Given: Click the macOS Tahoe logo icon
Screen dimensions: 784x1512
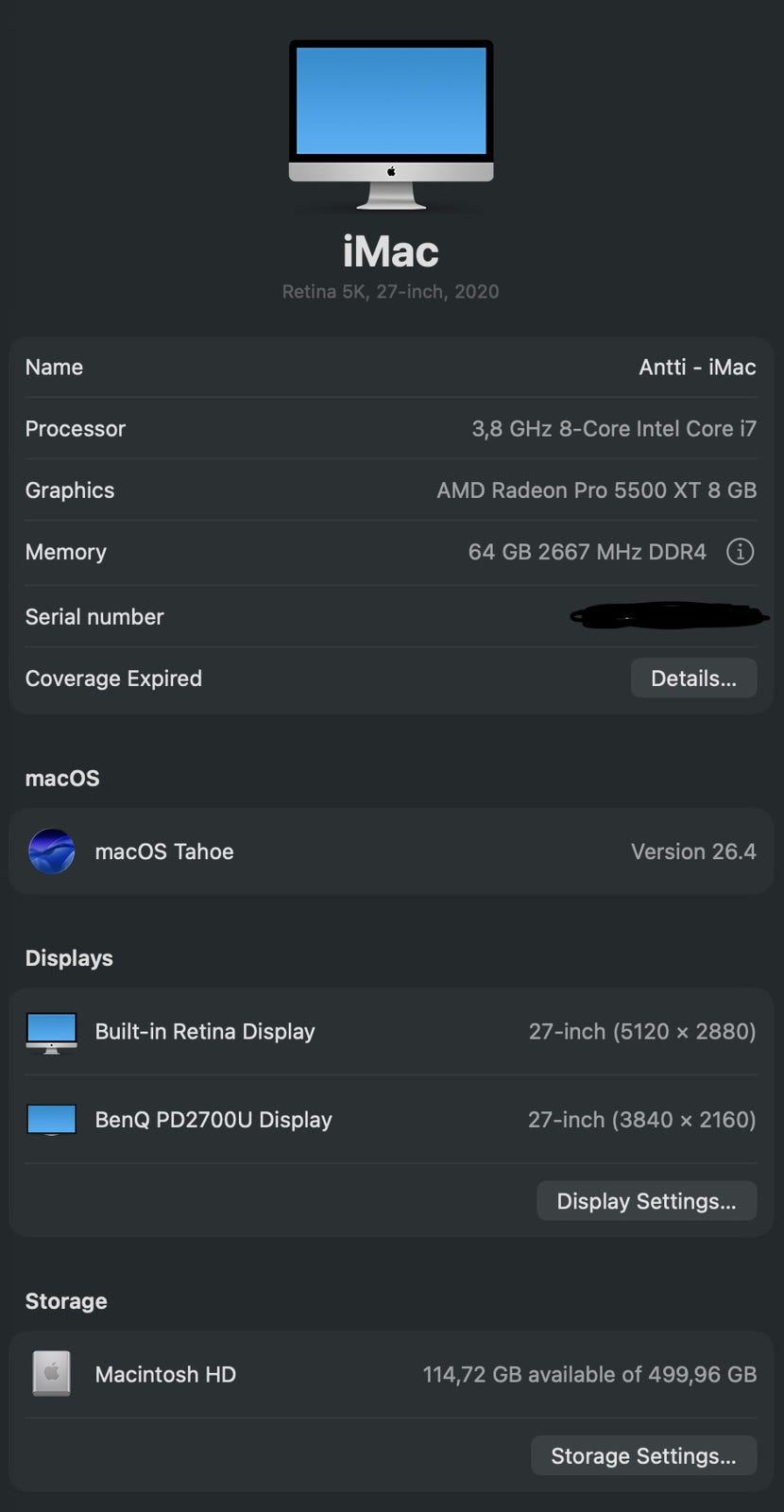Looking at the screenshot, I should click(x=52, y=851).
